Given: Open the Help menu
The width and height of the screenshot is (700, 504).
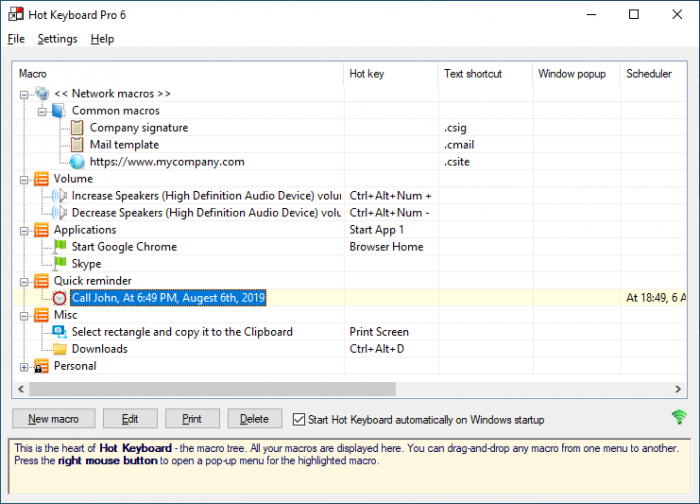Looking at the screenshot, I should (102, 39).
